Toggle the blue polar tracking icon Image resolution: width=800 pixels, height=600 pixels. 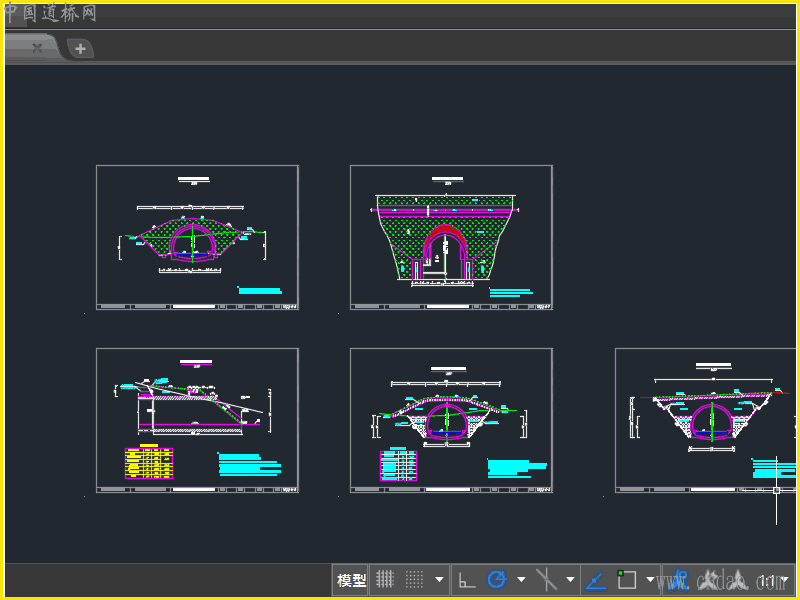coord(497,580)
